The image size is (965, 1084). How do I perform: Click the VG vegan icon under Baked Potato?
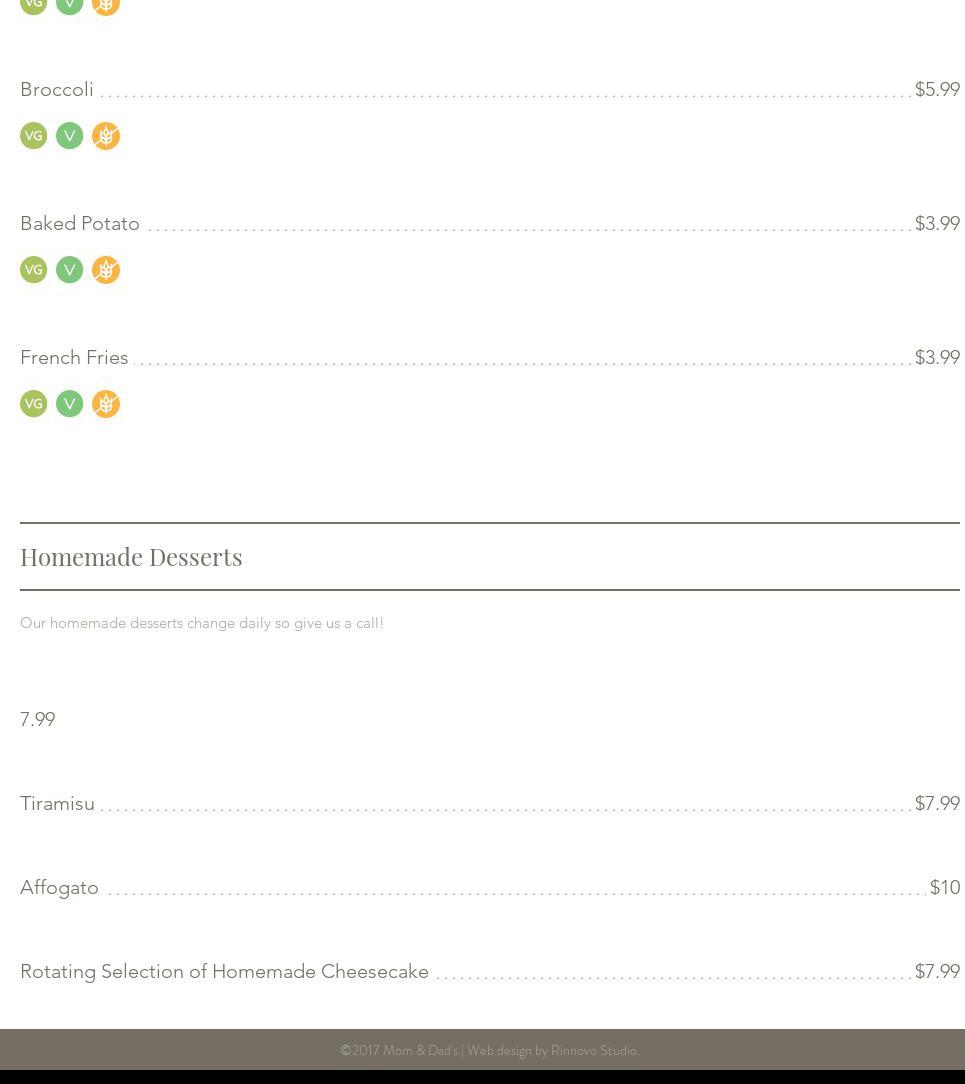[x=33, y=270]
